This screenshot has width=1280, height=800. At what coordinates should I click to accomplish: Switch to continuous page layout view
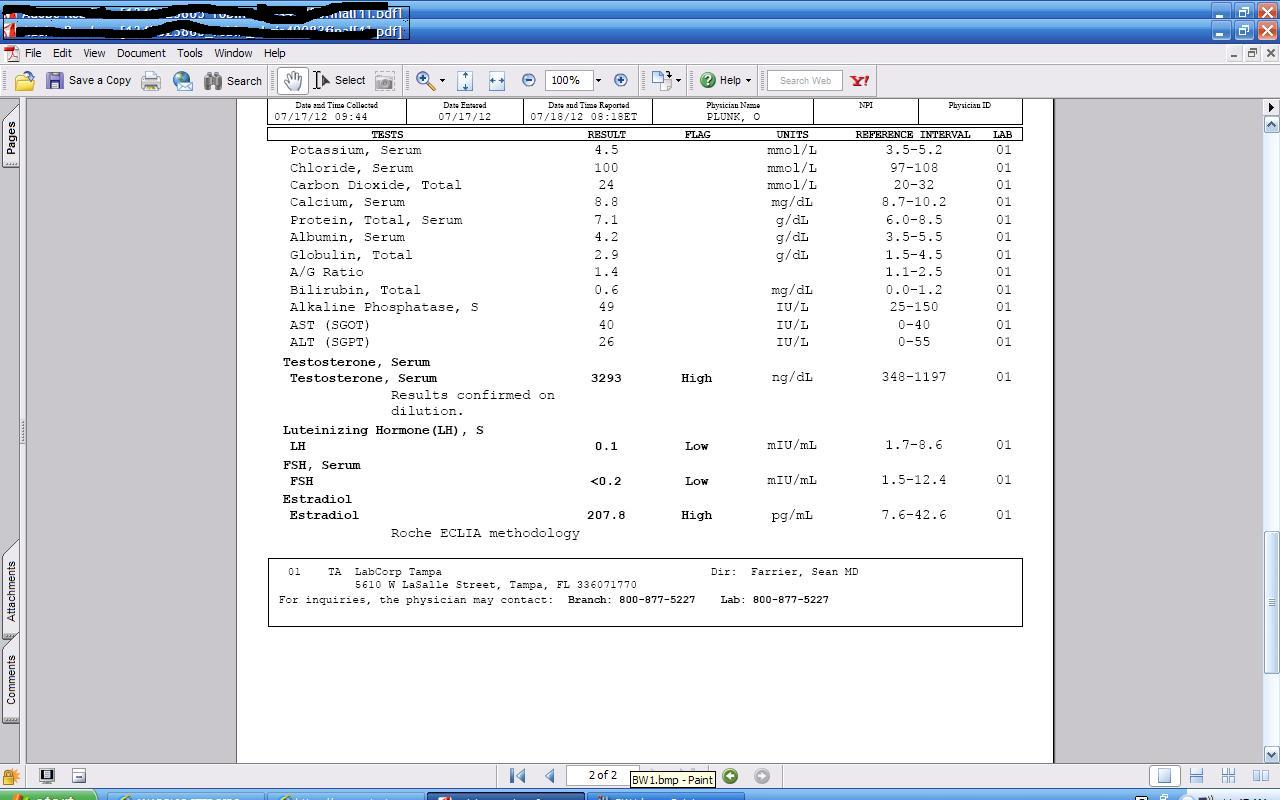tap(1196, 776)
